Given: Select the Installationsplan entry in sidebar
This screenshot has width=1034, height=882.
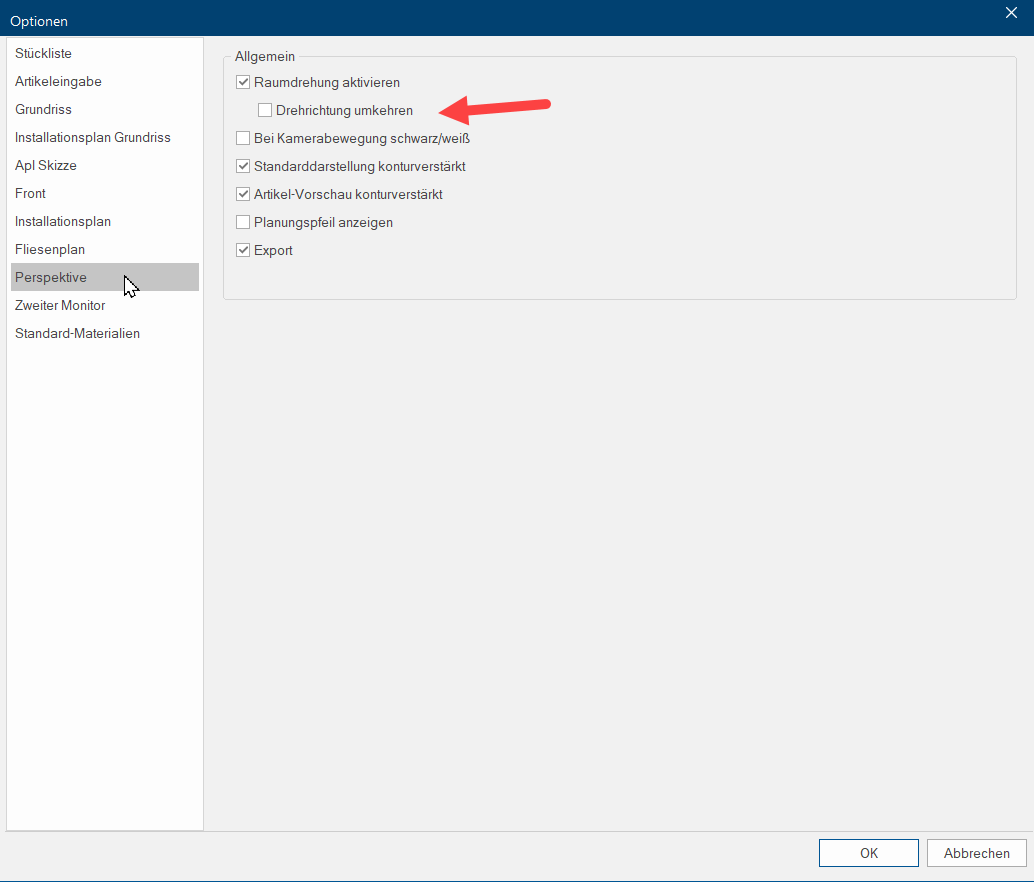Looking at the screenshot, I should (62, 221).
